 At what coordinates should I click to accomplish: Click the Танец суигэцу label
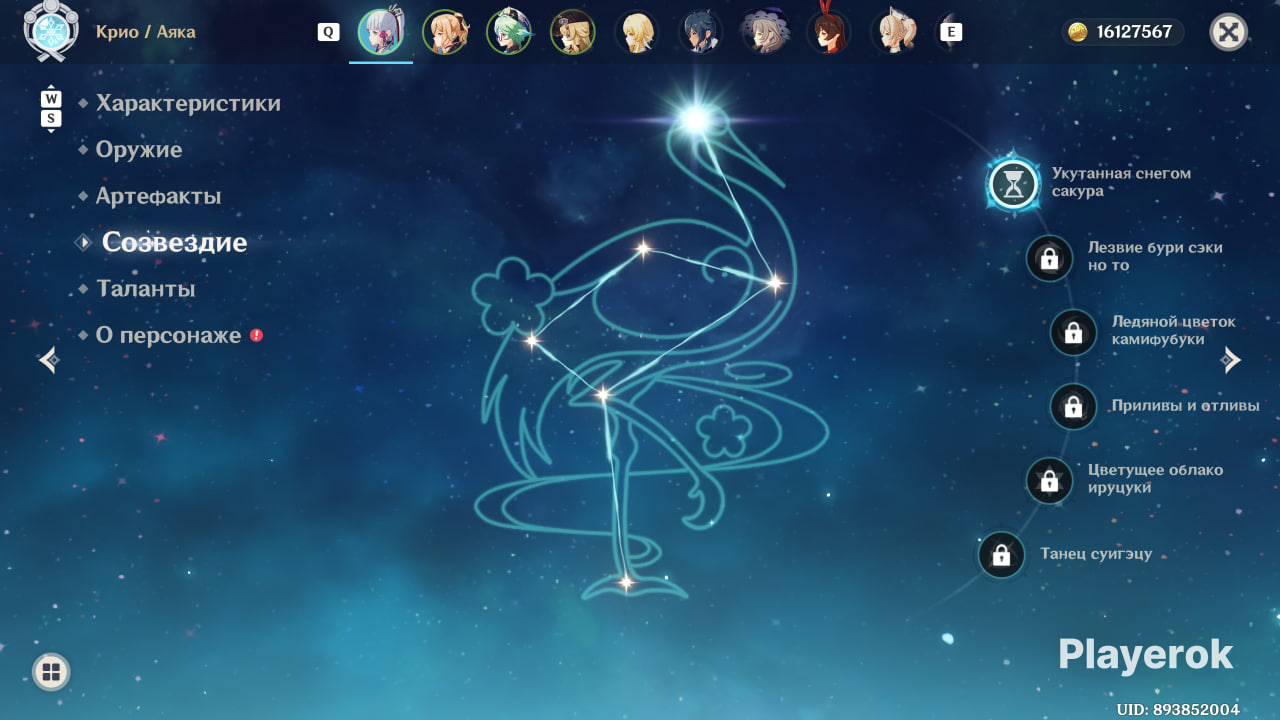tap(1096, 554)
